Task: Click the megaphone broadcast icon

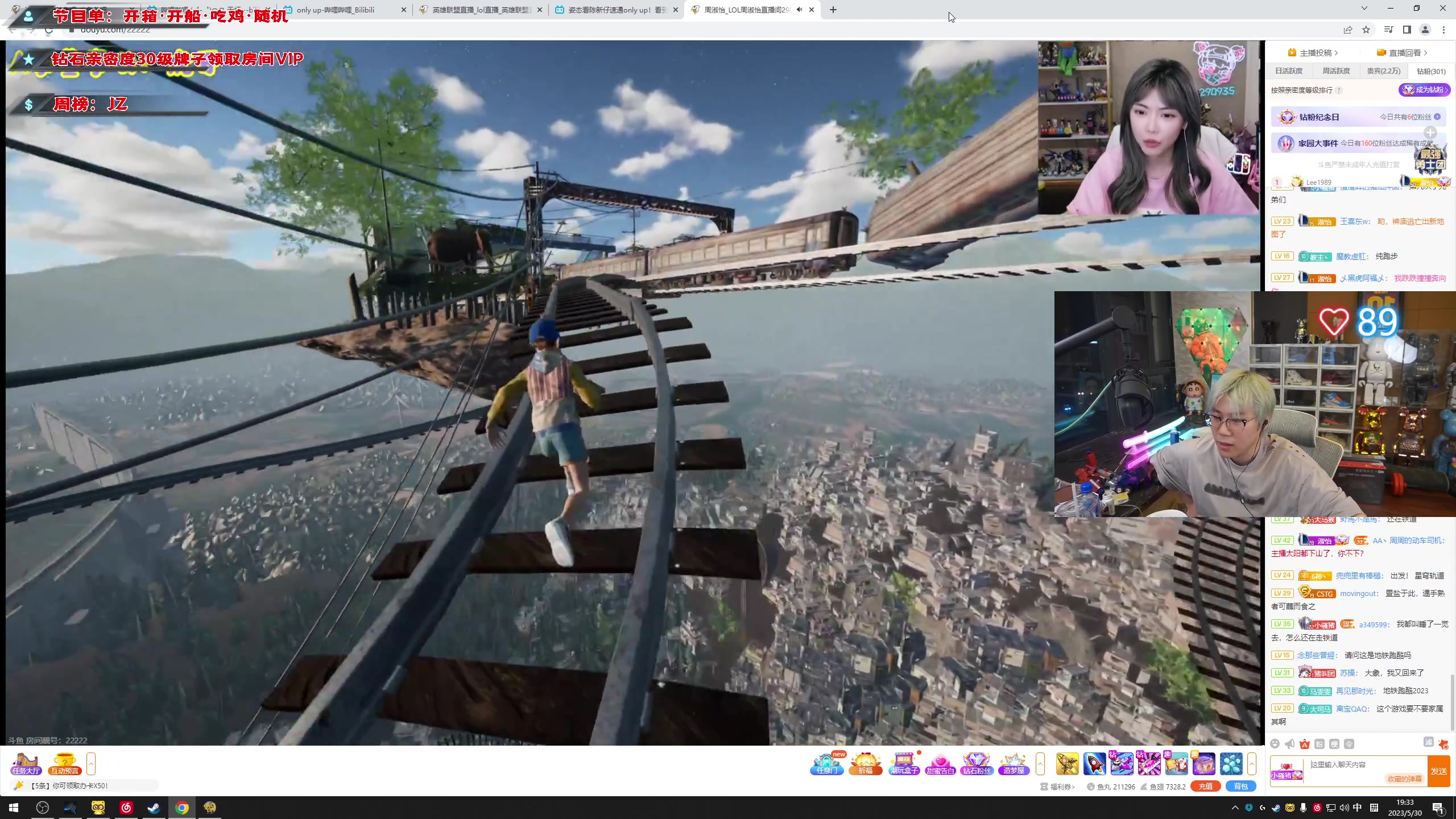Action: 1290,744
